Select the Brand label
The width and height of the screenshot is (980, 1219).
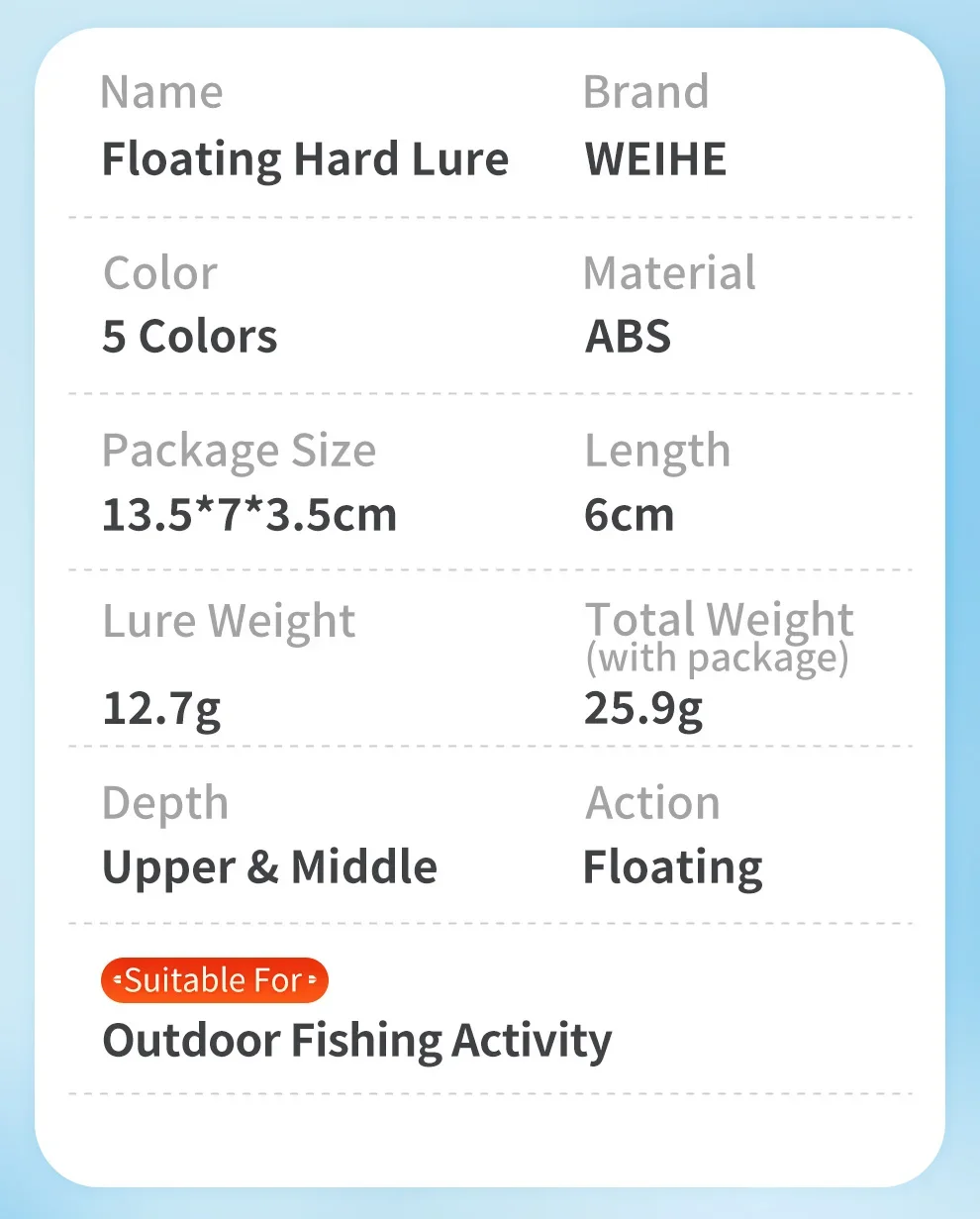pyautogui.click(x=645, y=92)
